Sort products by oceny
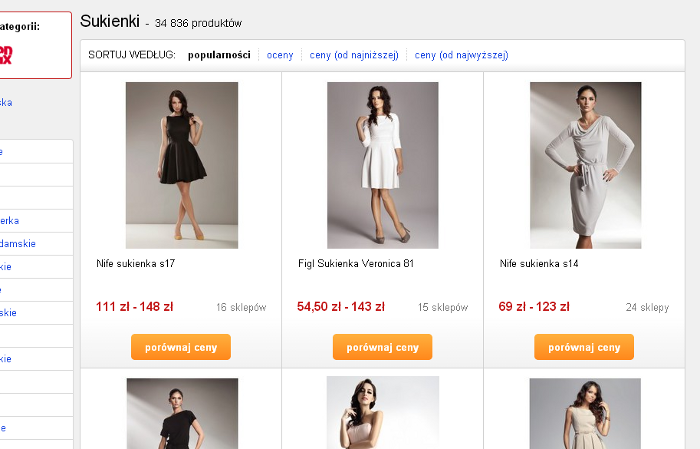The width and height of the screenshot is (700, 449). (x=280, y=55)
